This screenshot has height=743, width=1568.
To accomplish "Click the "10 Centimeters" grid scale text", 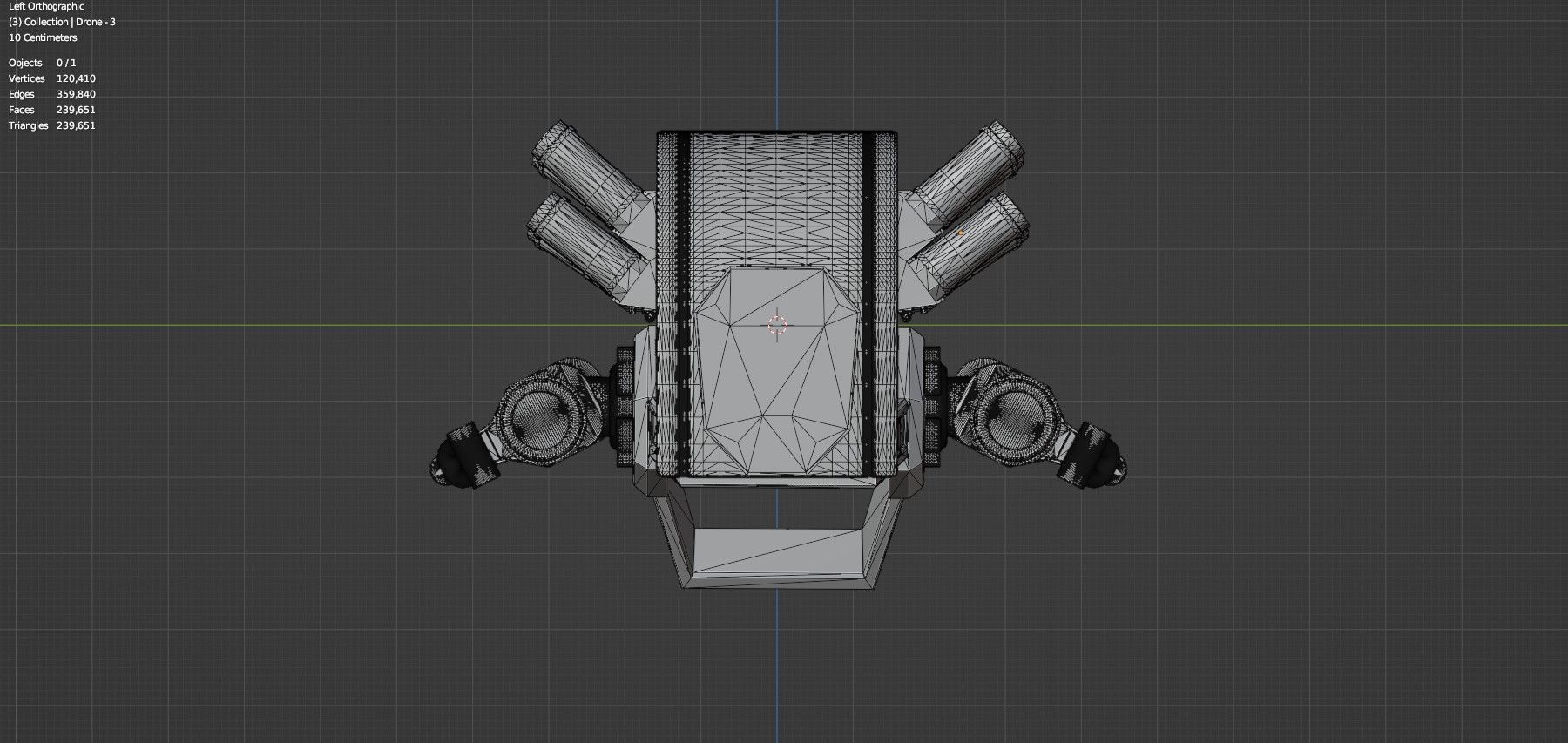I will tap(43, 37).
